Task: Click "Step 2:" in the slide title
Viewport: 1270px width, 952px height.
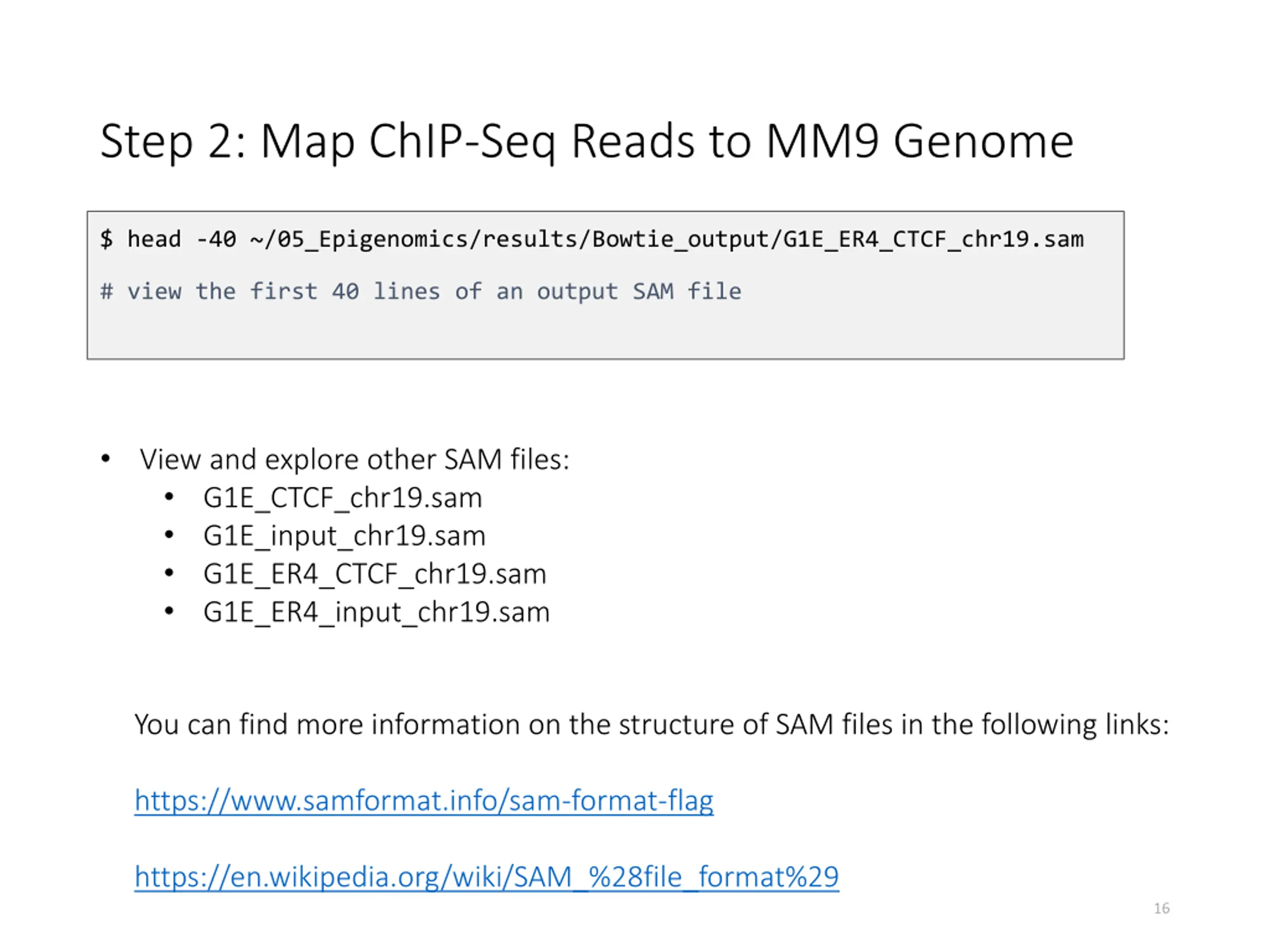Action: coord(173,141)
